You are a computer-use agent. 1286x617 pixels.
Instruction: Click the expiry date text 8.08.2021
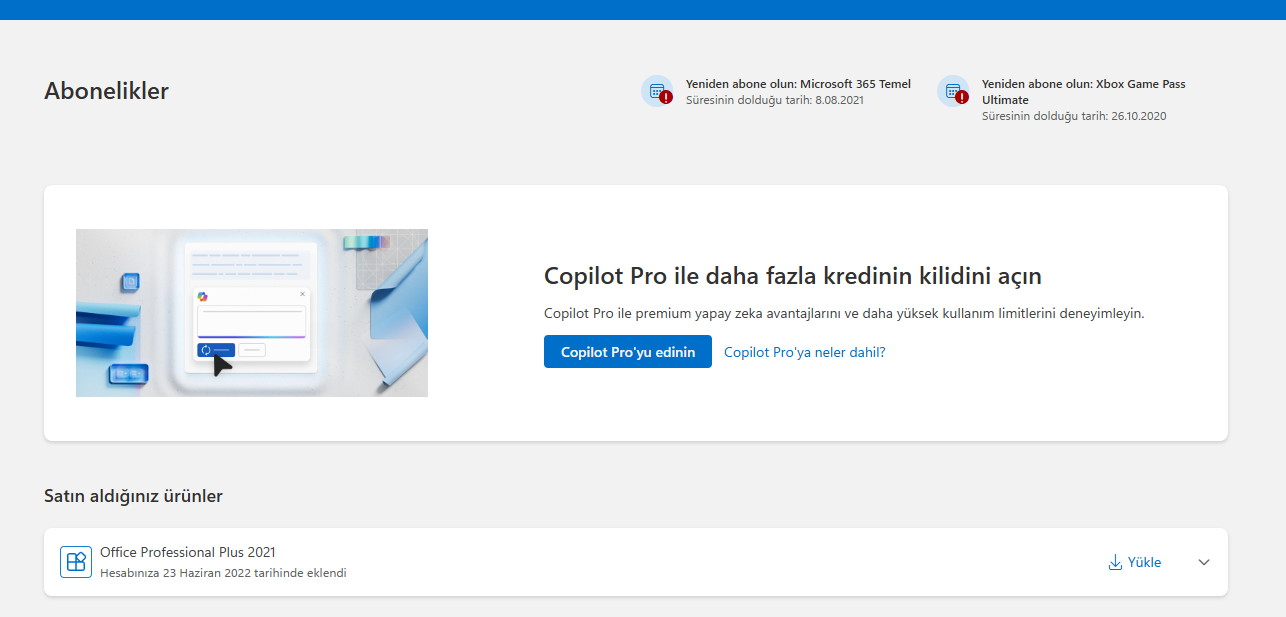tap(839, 100)
